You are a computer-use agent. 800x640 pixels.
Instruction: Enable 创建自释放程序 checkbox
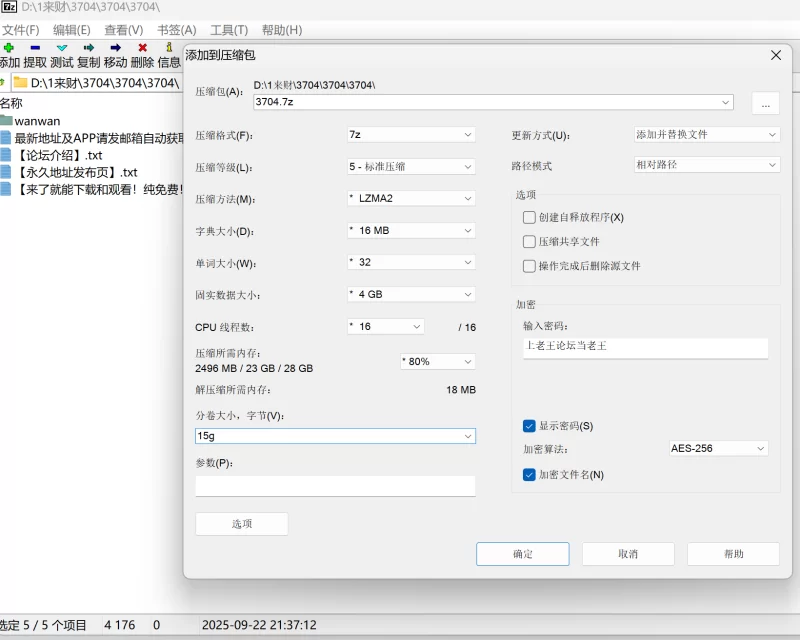(529, 217)
